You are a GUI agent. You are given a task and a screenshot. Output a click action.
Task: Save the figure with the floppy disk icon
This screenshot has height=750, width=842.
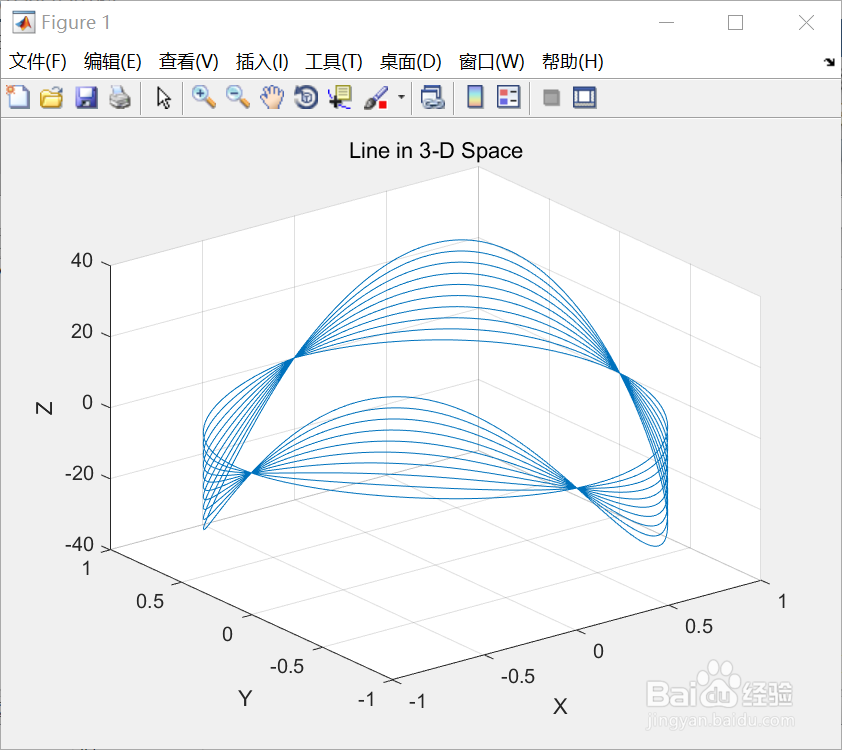coord(86,98)
